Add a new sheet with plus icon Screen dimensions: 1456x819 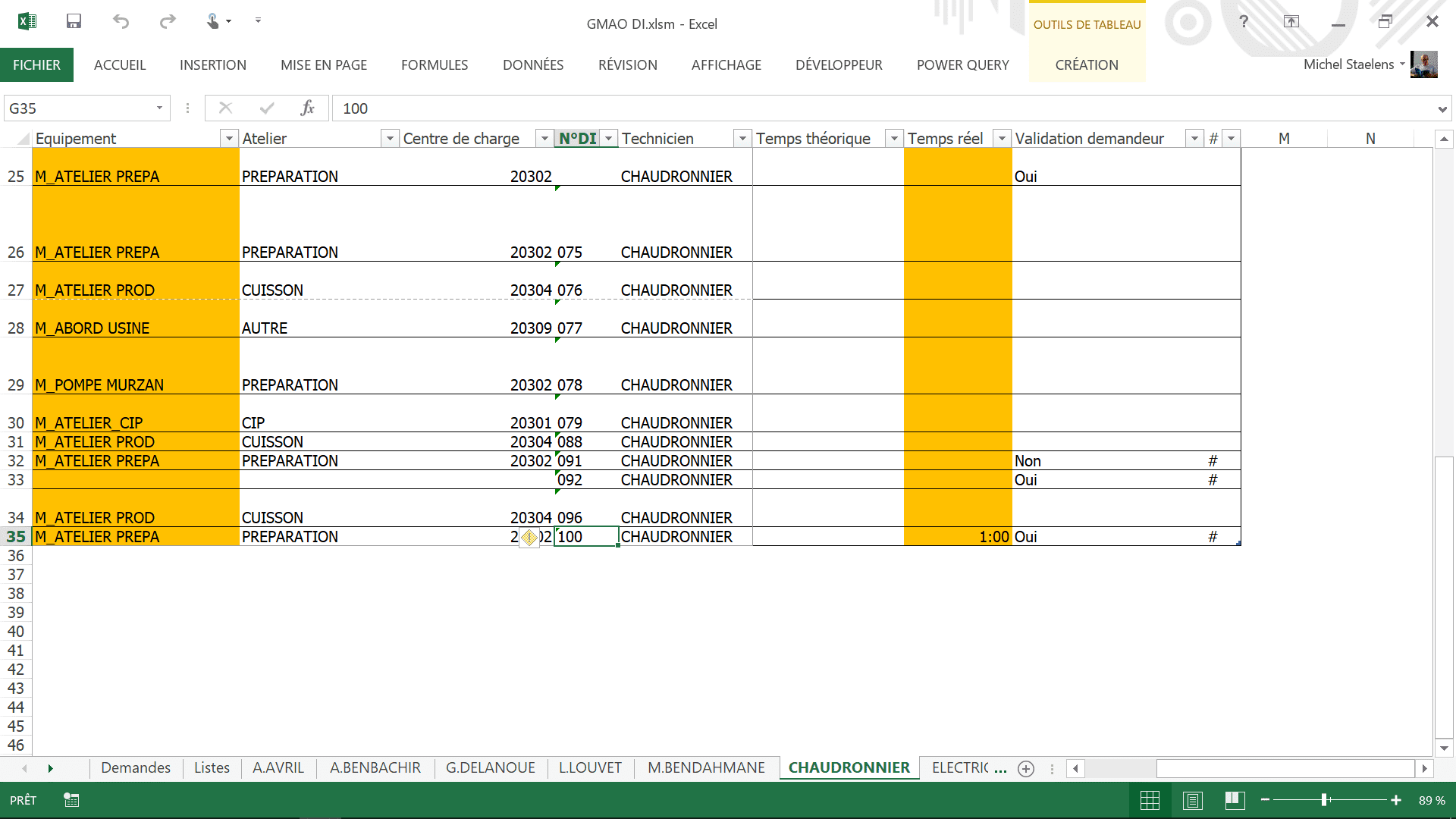[1026, 768]
